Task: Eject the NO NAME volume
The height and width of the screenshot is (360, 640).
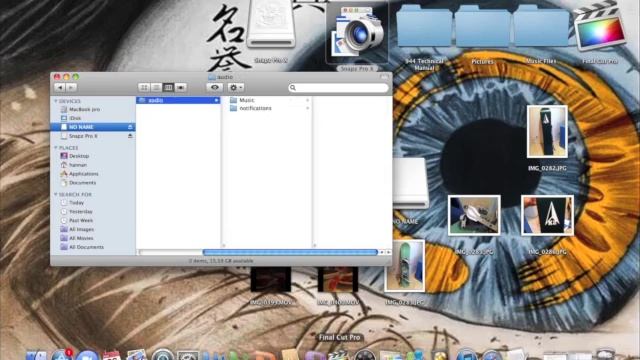Action: pos(130,127)
